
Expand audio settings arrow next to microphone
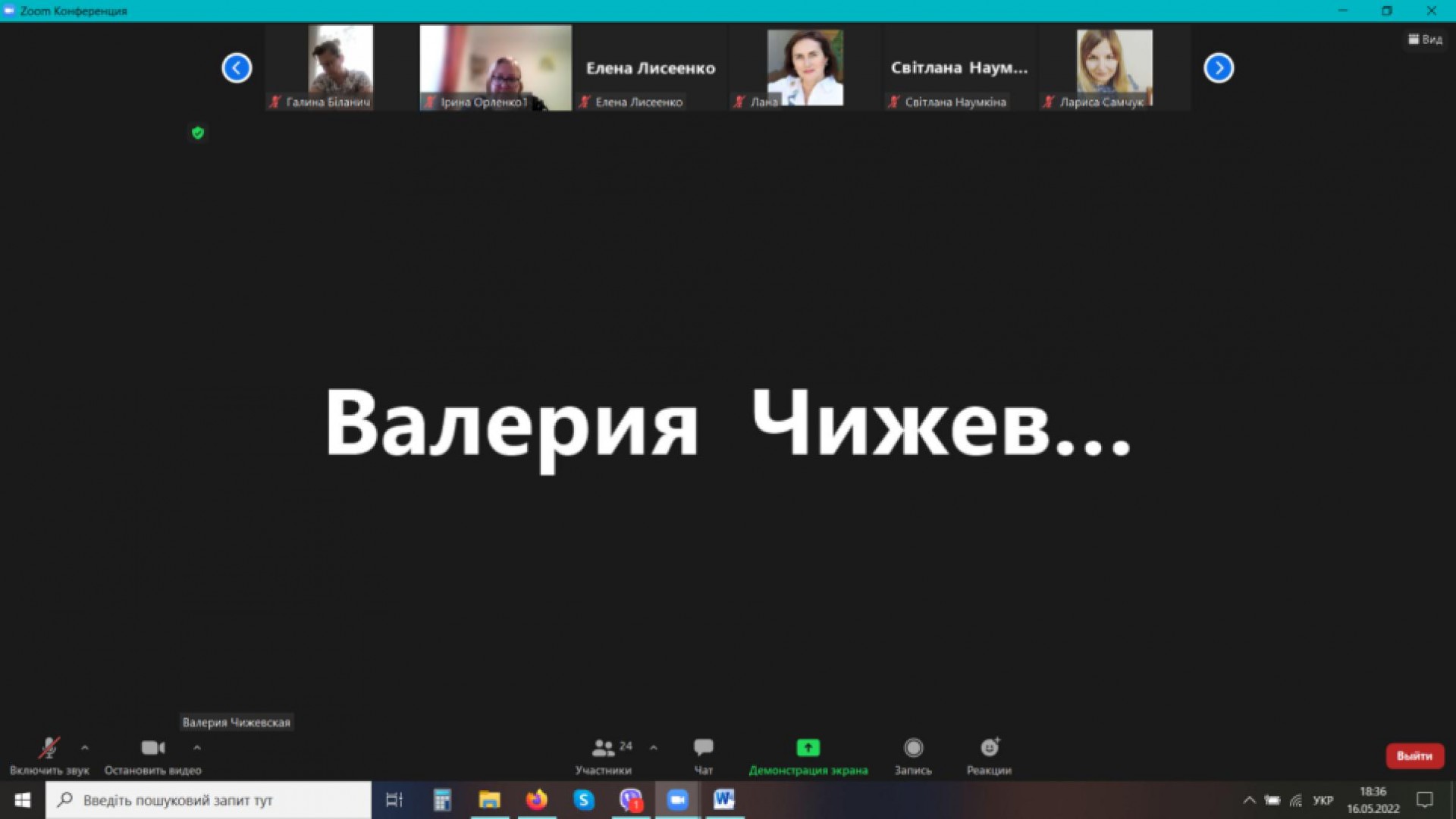85,748
